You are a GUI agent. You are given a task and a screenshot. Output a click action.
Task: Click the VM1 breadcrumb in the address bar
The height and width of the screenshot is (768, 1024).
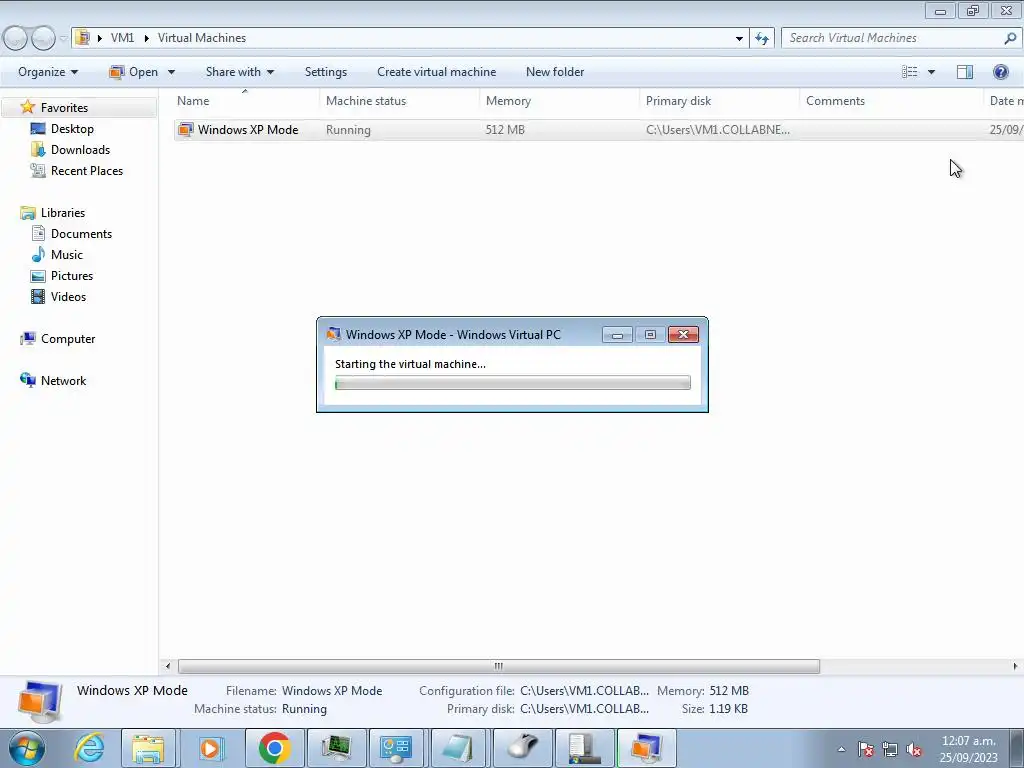pos(122,38)
